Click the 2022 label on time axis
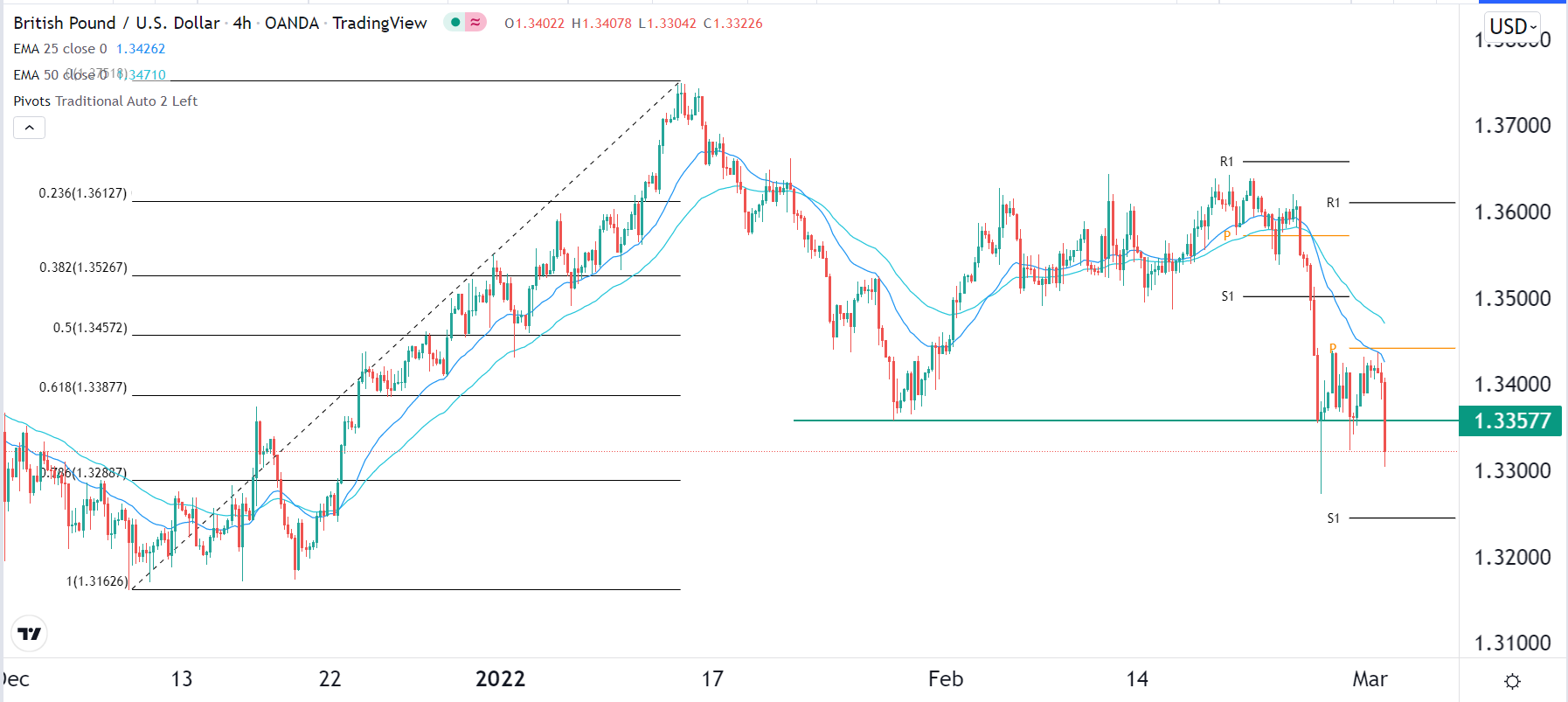The image size is (1568, 702). [x=500, y=679]
